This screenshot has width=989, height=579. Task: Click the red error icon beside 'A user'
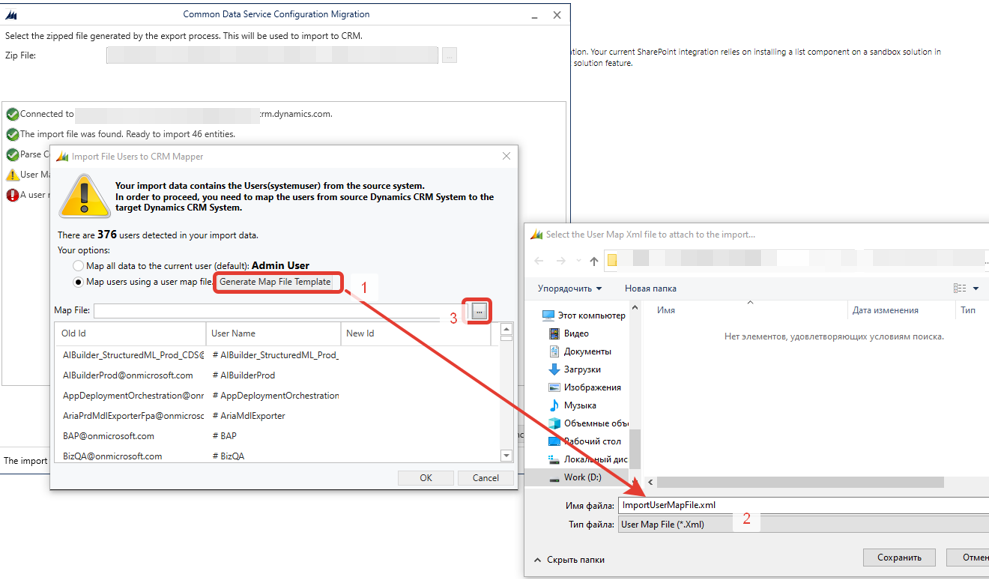coord(12,195)
